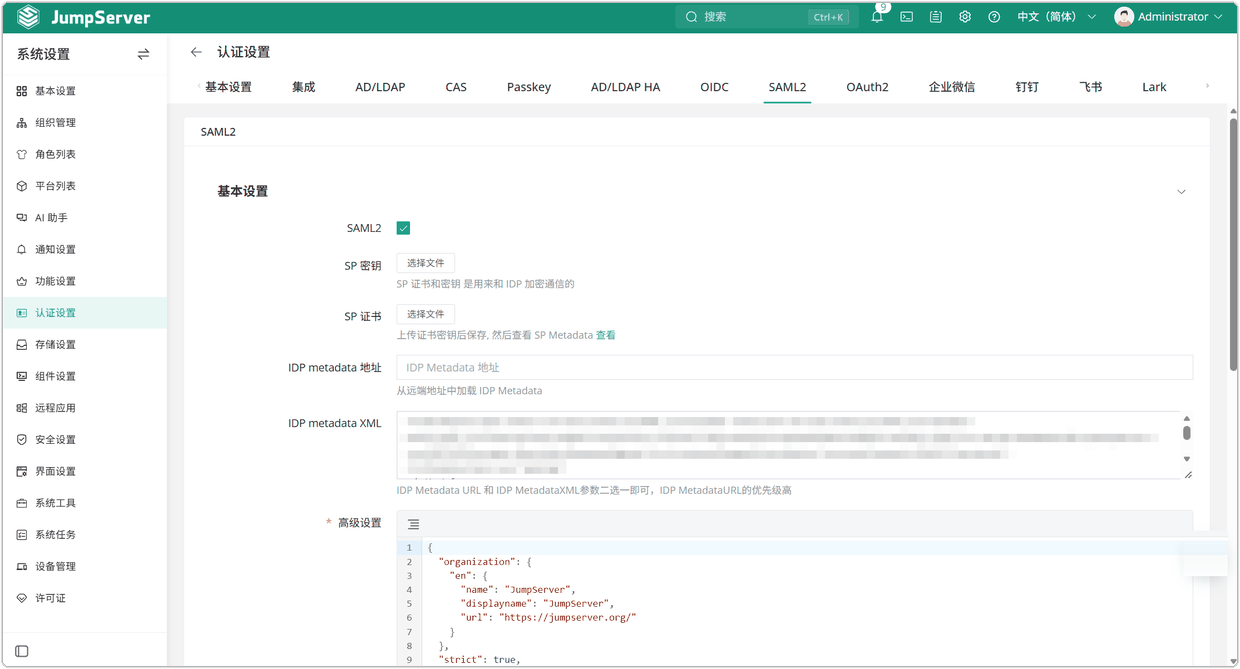The height and width of the screenshot is (669, 1240).
Task: Click the AI 助手 sidebar icon
Action: (22, 218)
